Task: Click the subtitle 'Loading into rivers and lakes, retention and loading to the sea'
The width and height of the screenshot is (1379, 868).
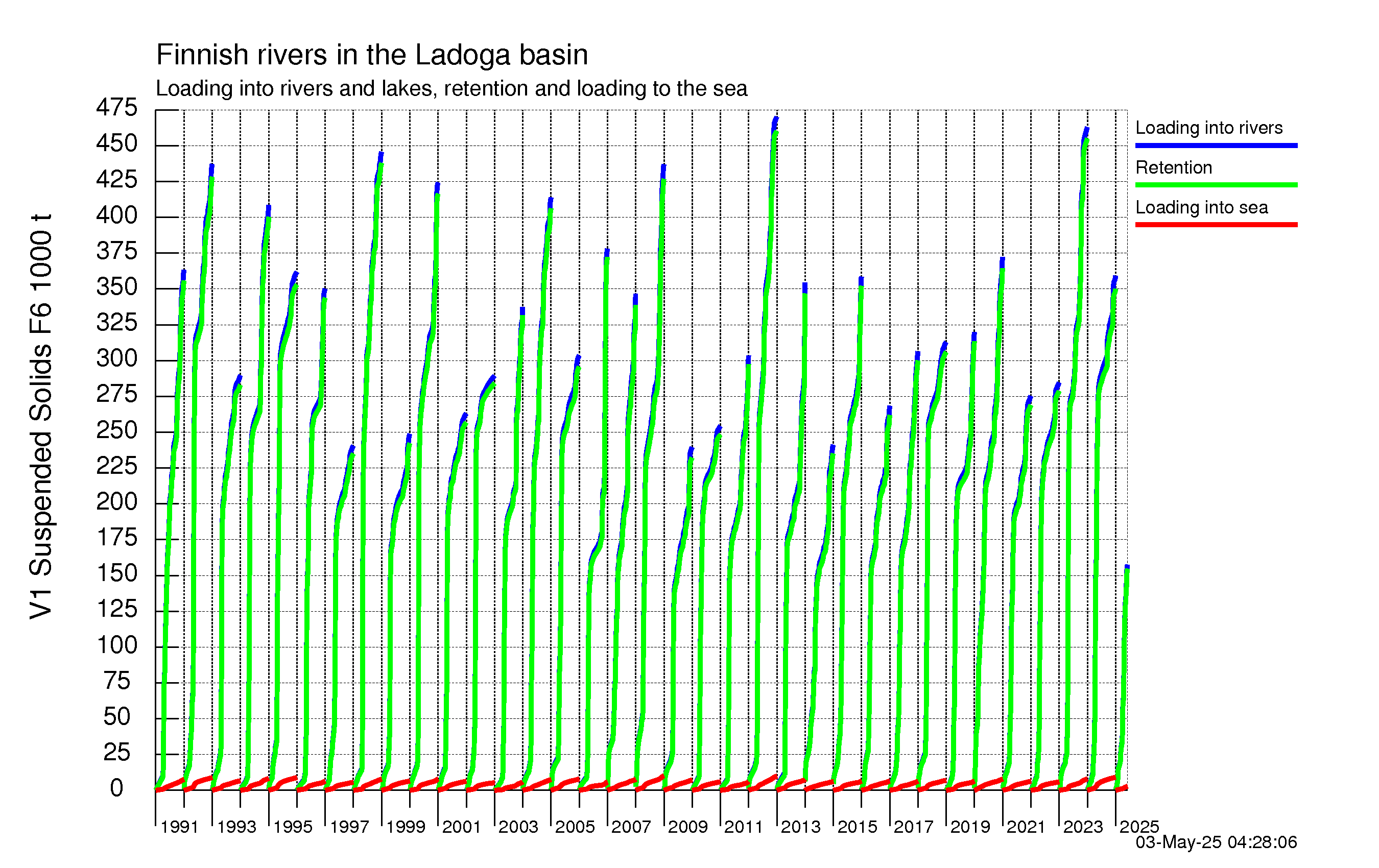Action: click(x=451, y=89)
